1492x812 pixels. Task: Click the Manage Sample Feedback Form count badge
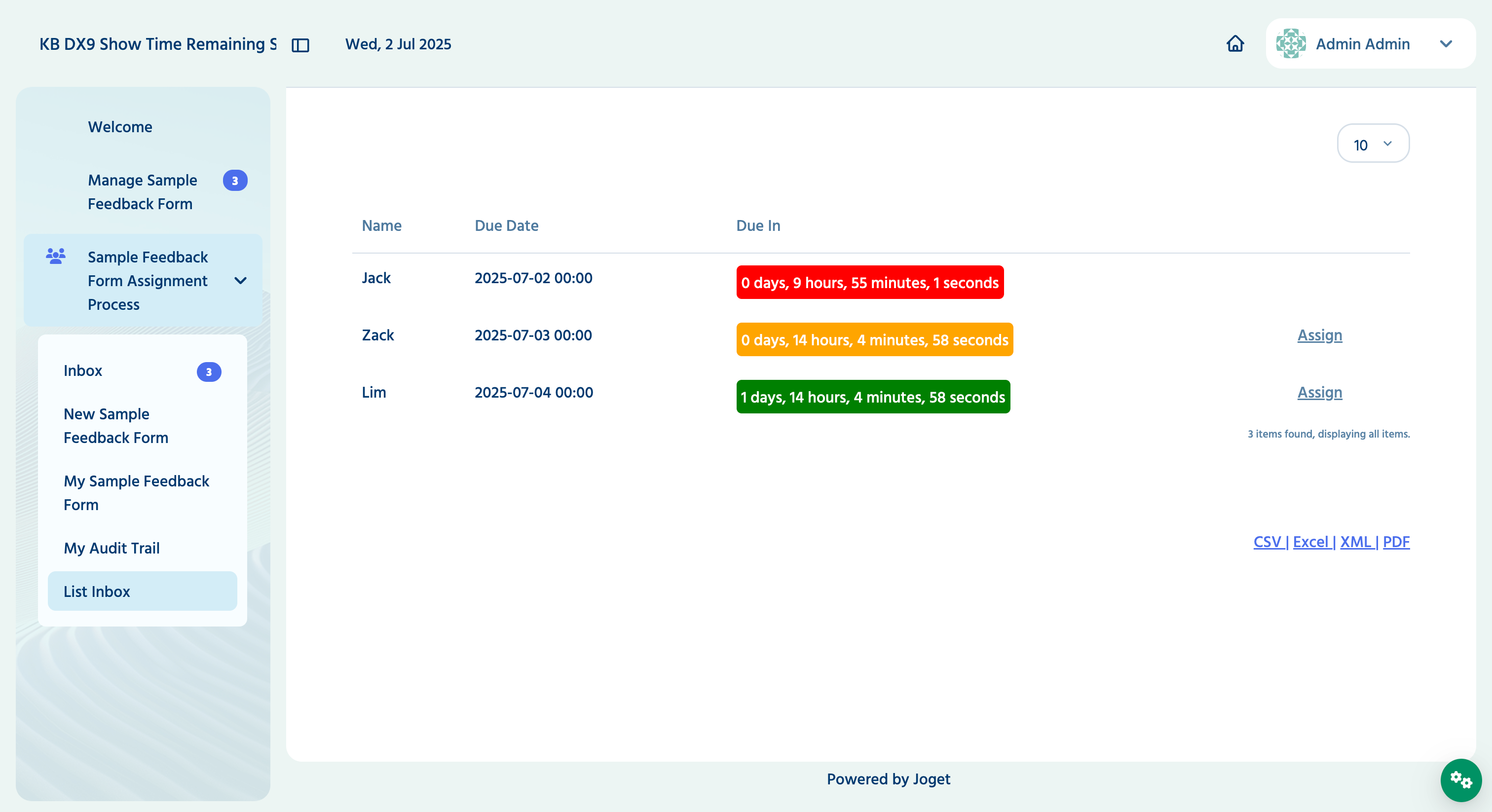pyautogui.click(x=234, y=181)
